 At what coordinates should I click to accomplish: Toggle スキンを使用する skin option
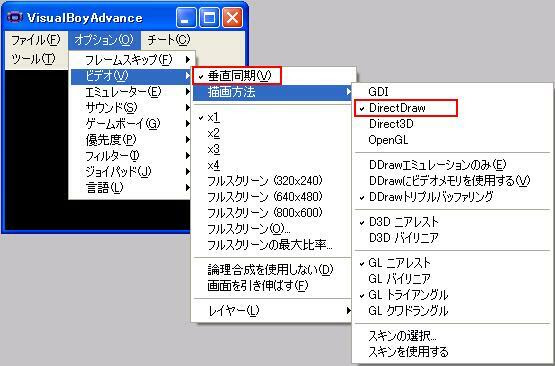pyautogui.click(x=453, y=352)
